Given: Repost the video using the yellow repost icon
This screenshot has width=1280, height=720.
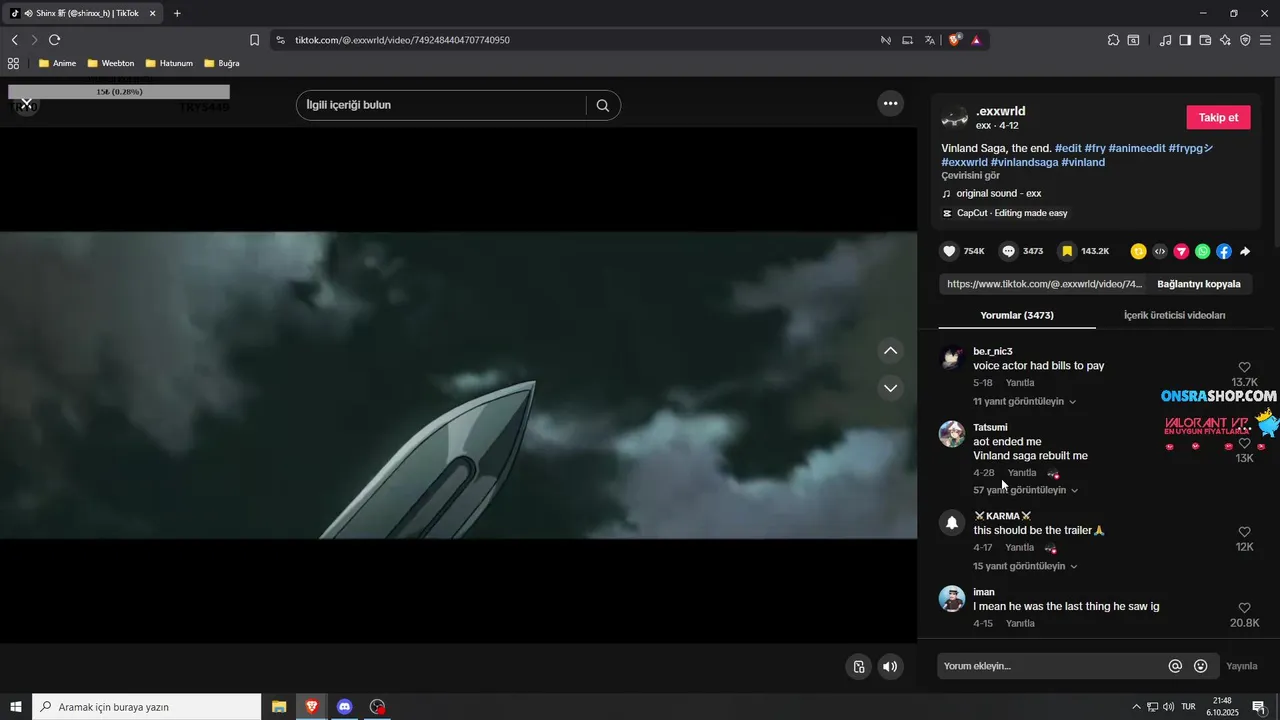Looking at the screenshot, I should [x=1138, y=252].
